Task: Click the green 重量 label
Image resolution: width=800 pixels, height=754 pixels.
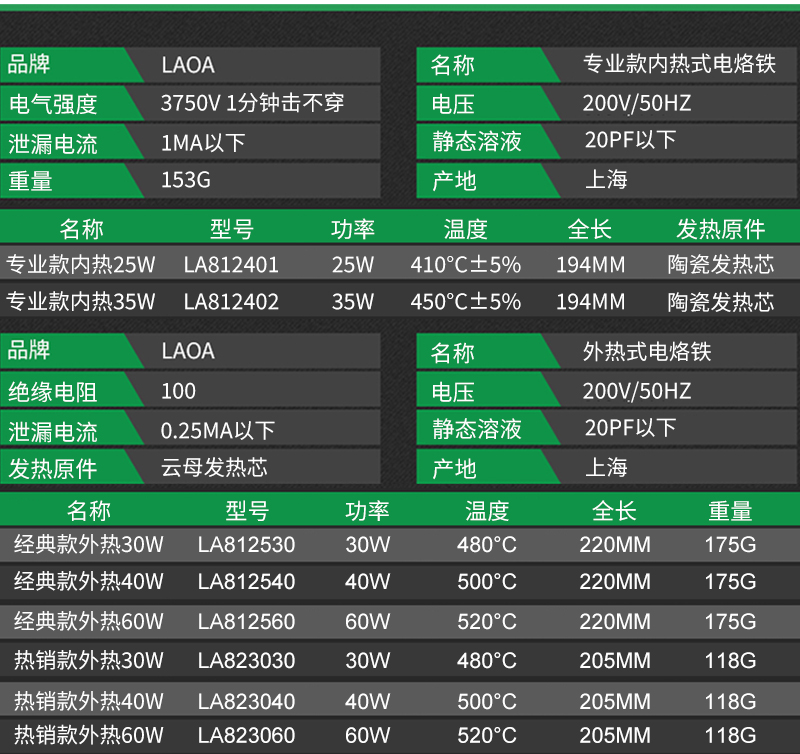Action: point(31,181)
